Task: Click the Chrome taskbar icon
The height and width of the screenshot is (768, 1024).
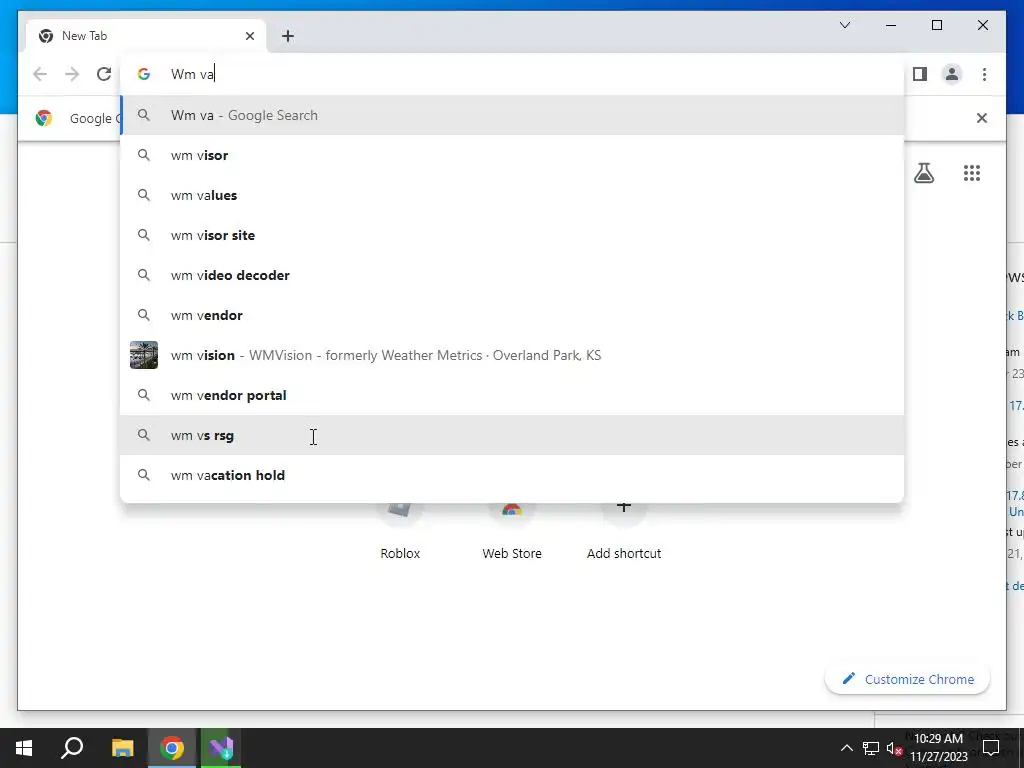Action: click(172, 748)
